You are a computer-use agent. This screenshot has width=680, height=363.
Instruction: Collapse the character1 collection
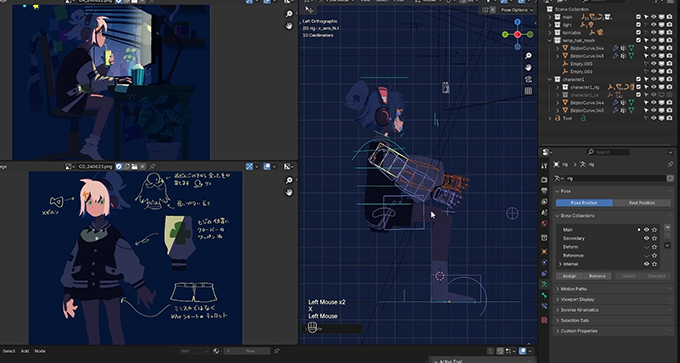click(x=550, y=79)
